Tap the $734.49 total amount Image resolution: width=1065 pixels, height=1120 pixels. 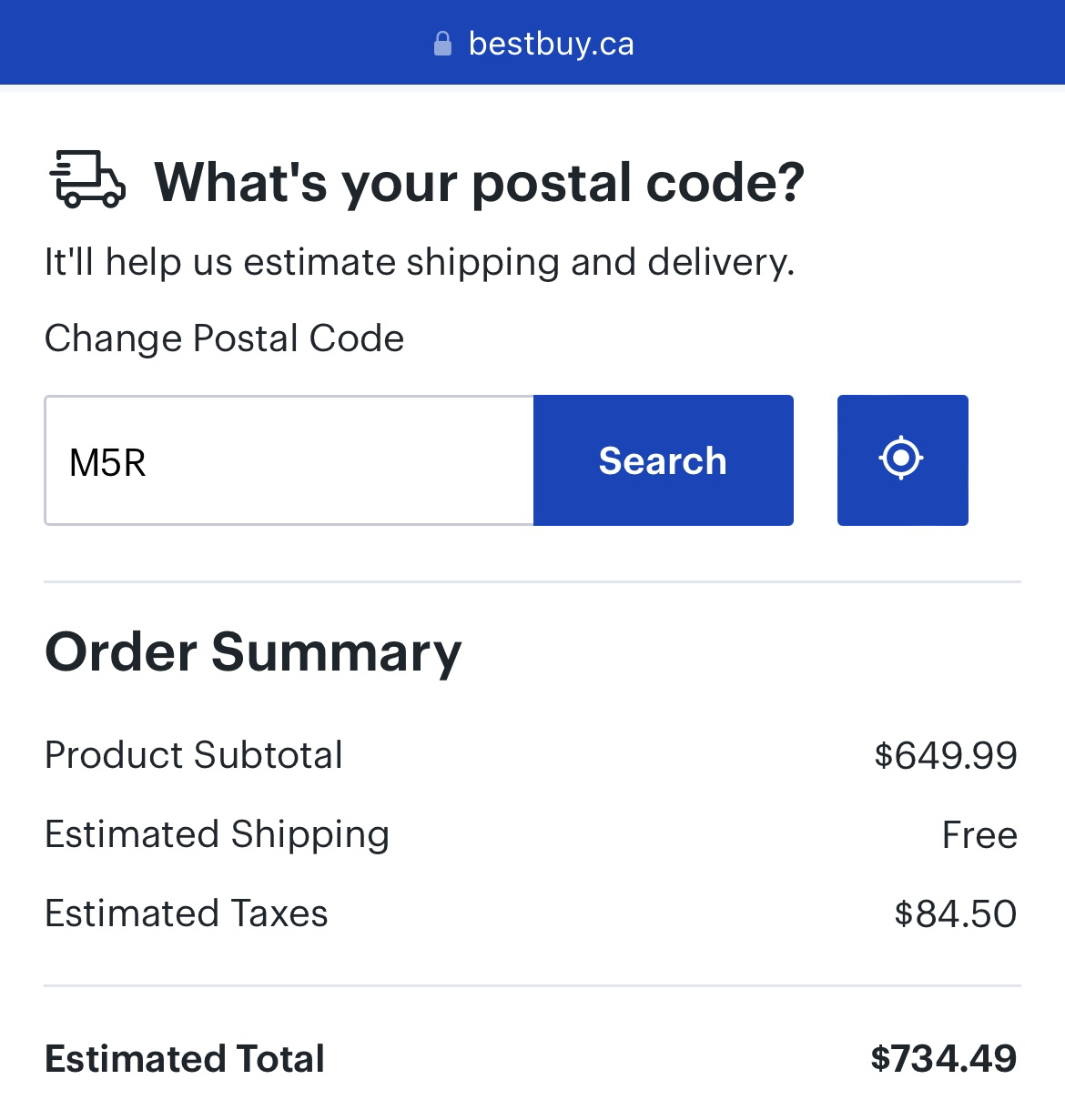(944, 1058)
